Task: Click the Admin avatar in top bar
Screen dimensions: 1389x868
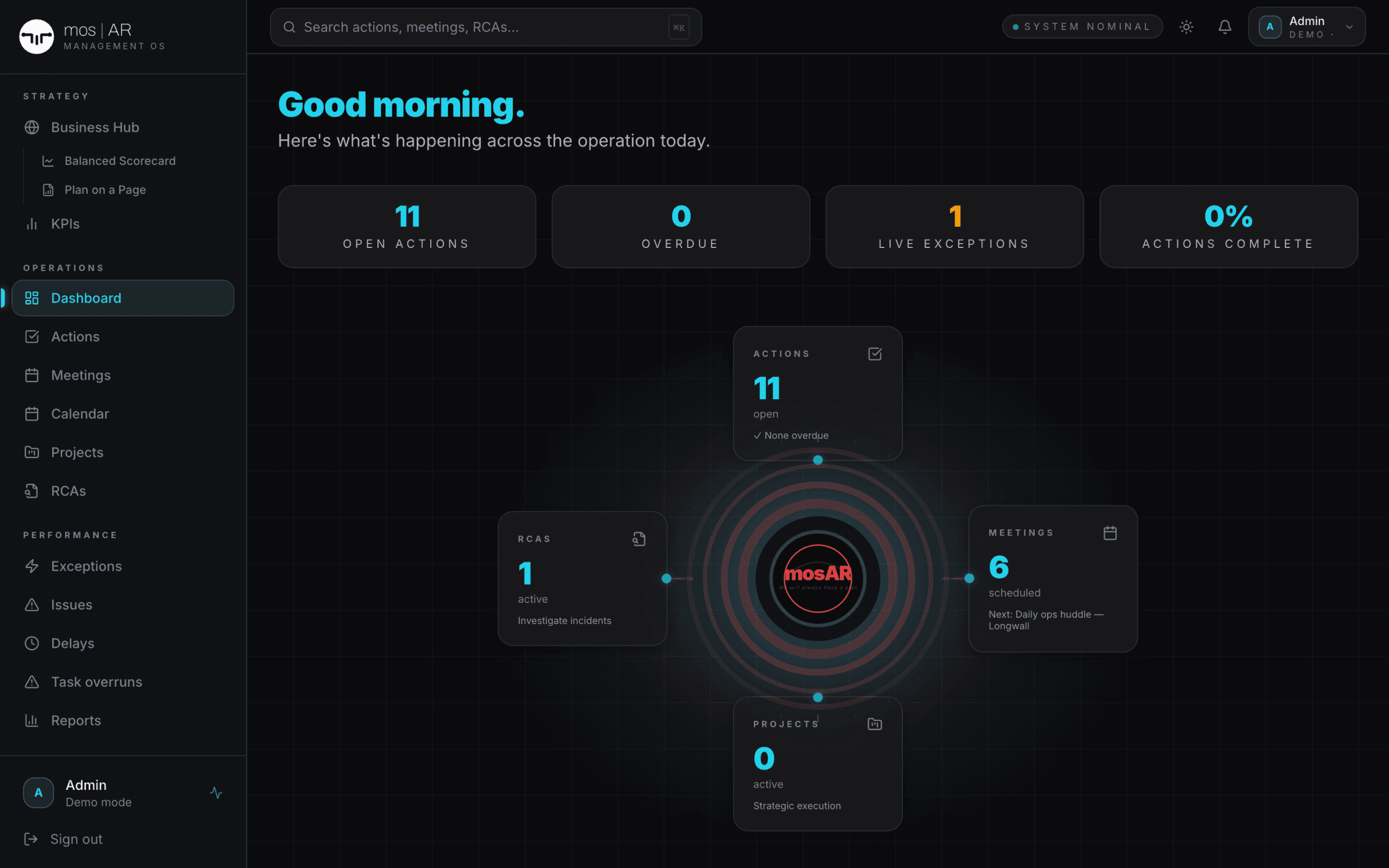Action: tap(1270, 27)
